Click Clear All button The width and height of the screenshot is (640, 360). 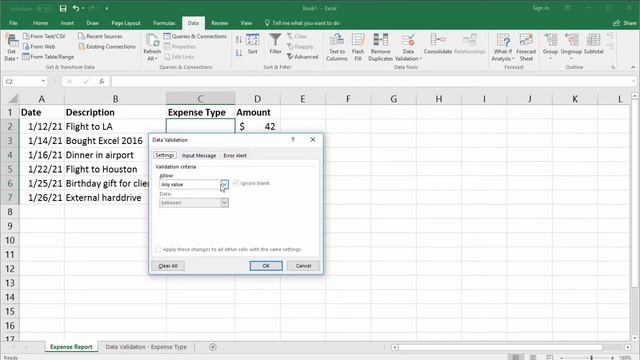[168, 266]
